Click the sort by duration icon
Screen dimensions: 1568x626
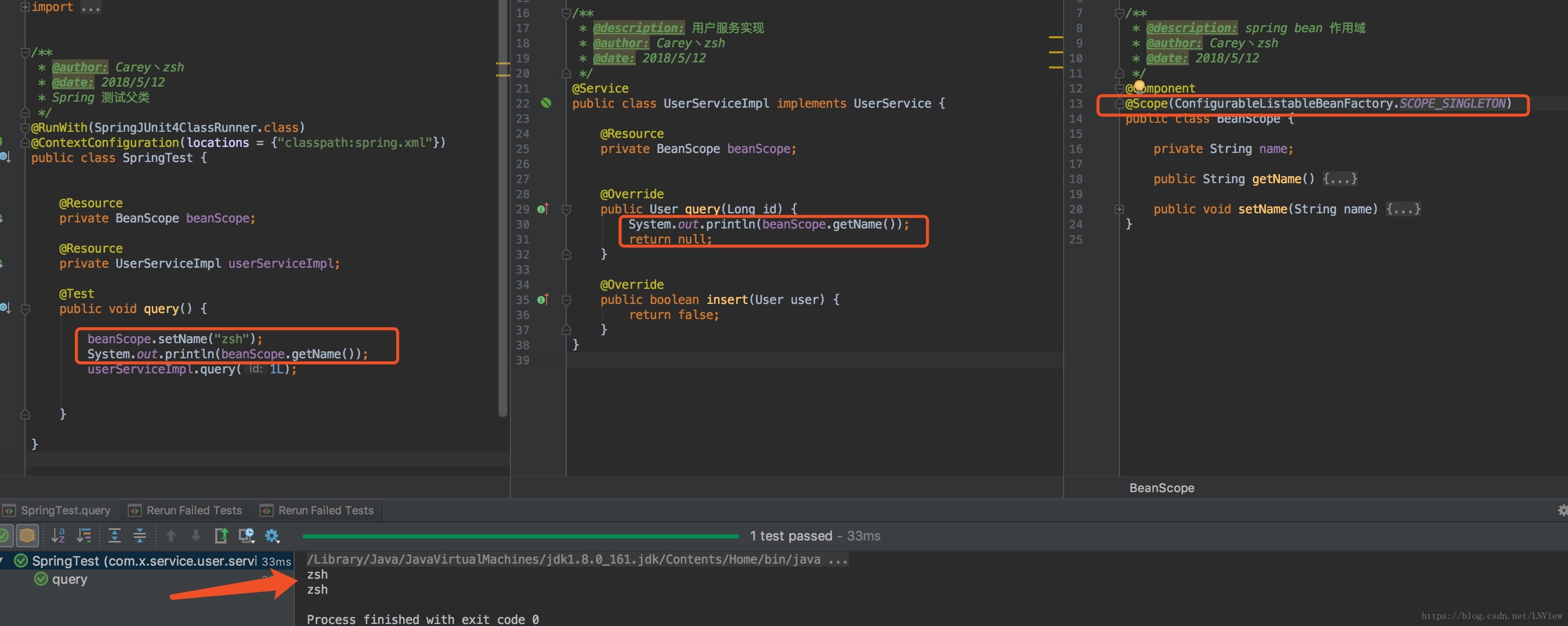(84, 536)
